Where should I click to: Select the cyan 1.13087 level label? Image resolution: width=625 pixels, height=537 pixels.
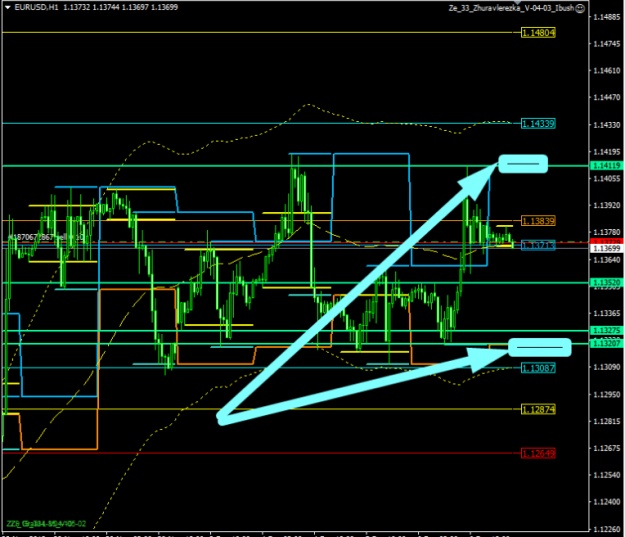pyautogui.click(x=539, y=368)
